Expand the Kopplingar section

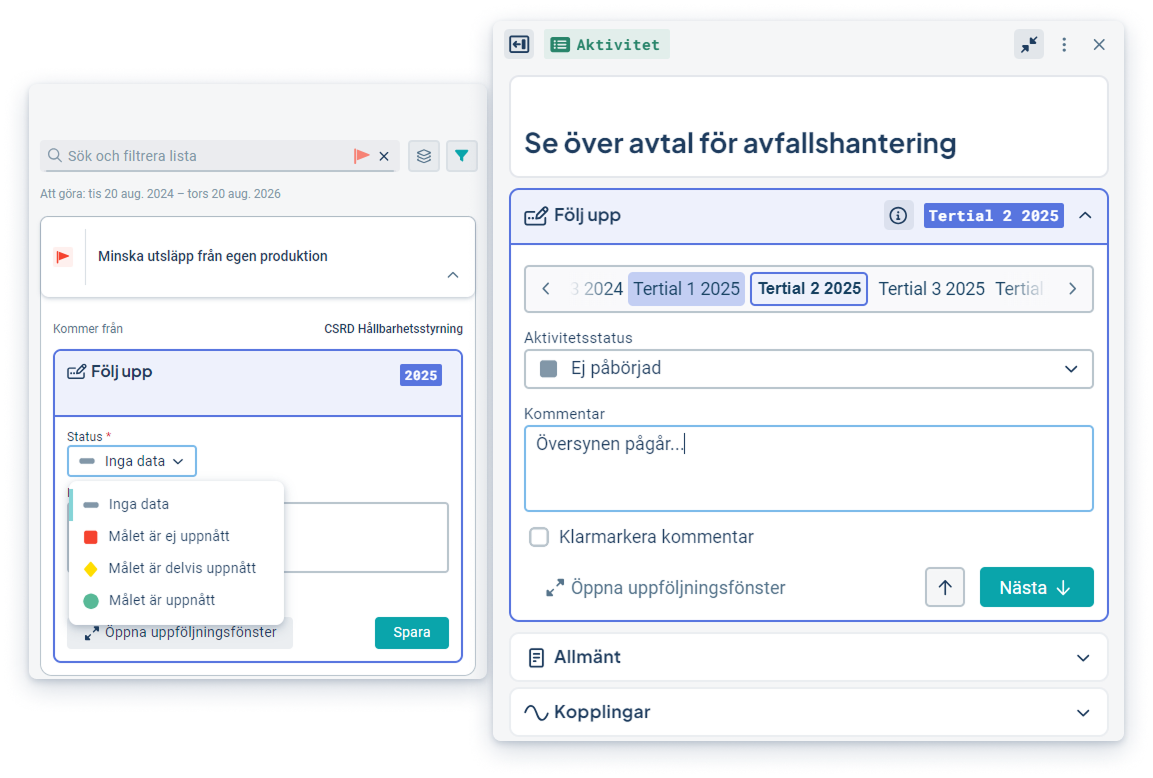[1083, 713]
